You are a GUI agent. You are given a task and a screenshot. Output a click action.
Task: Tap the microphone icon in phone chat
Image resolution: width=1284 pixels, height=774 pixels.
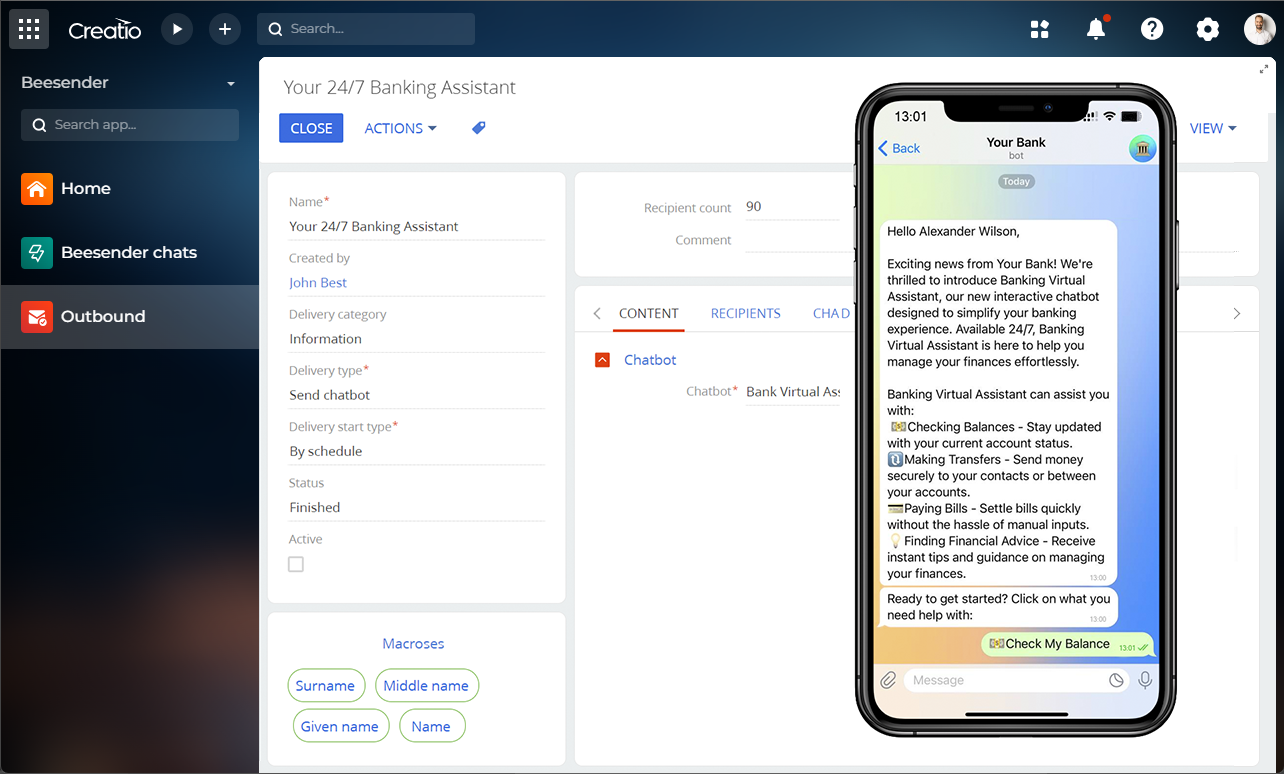(1145, 680)
